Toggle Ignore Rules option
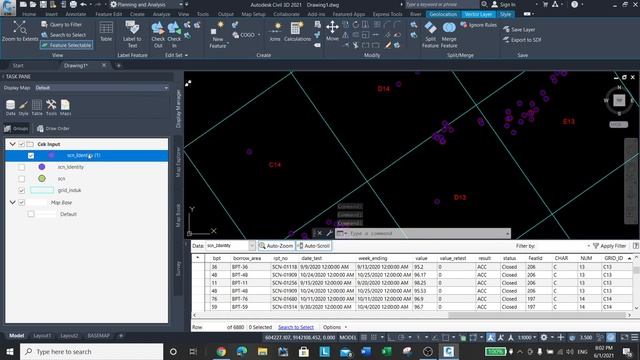Viewport: 640px width, 360px height. coord(478,25)
